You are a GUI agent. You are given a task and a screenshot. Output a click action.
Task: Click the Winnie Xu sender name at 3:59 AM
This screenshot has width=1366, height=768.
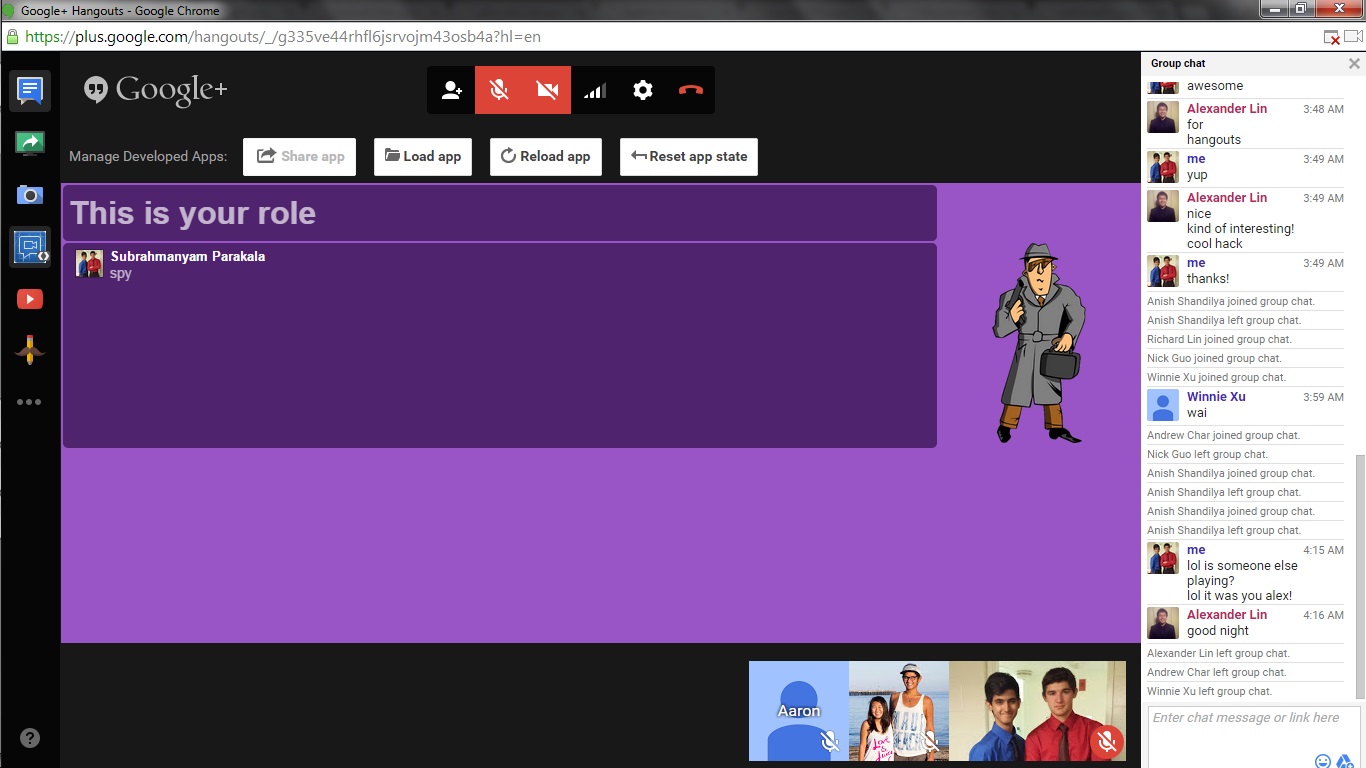point(1216,397)
